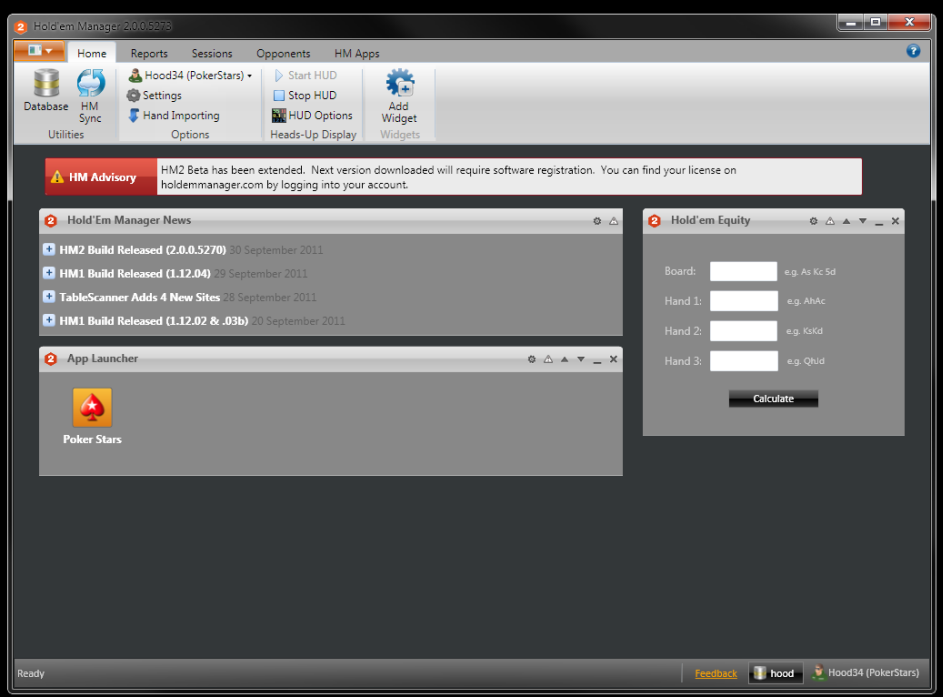Expand HM2 Build Released (2.0.0.5270) news
The width and height of the screenshot is (943, 697).
(x=49, y=249)
